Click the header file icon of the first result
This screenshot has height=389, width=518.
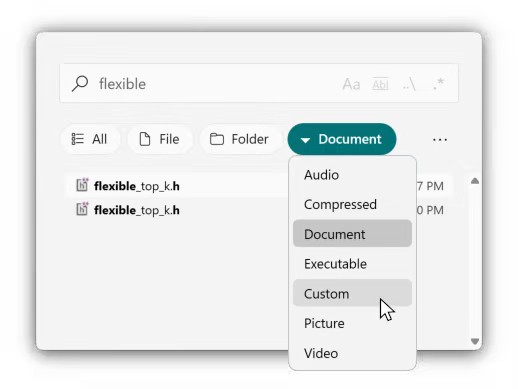click(82, 185)
